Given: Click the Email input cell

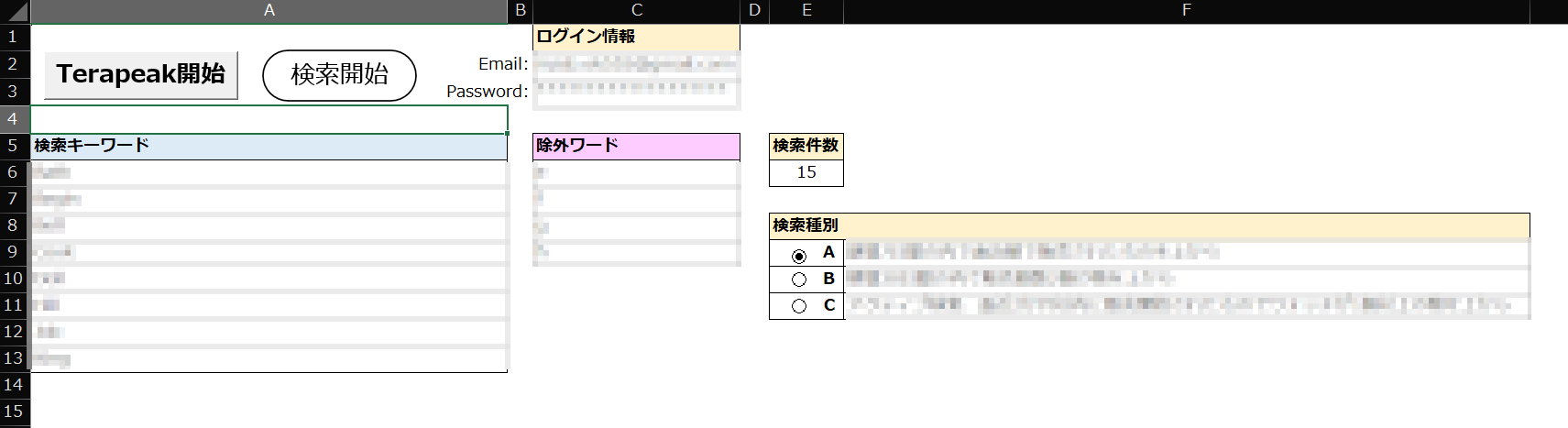Looking at the screenshot, I should click(x=636, y=63).
